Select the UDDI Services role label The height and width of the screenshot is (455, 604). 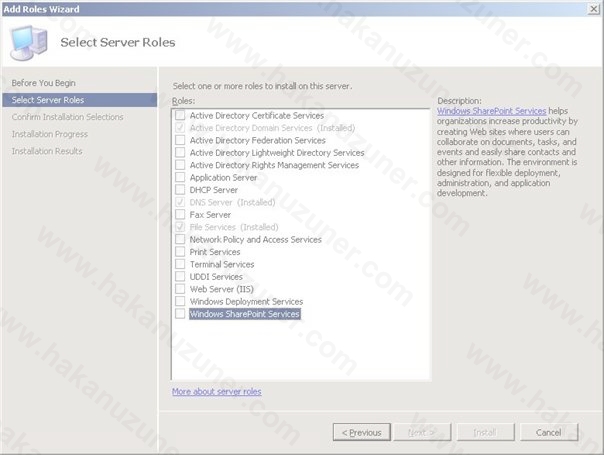pos(216,277)
